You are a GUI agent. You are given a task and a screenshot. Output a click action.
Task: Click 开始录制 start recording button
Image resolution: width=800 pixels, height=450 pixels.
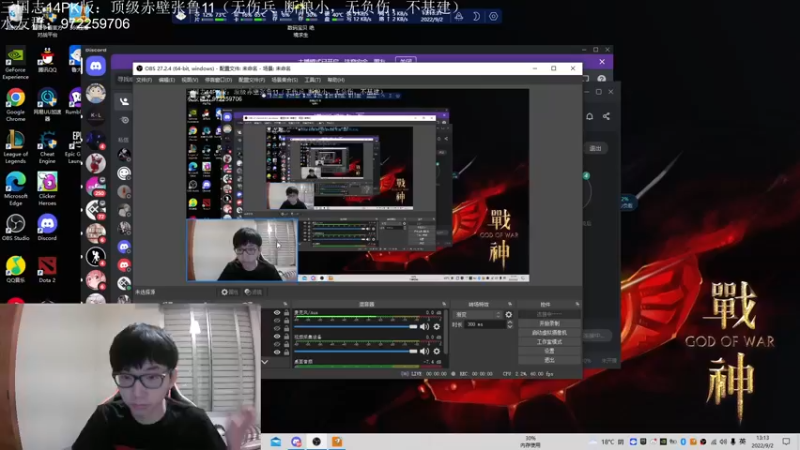tap(549, 323)
